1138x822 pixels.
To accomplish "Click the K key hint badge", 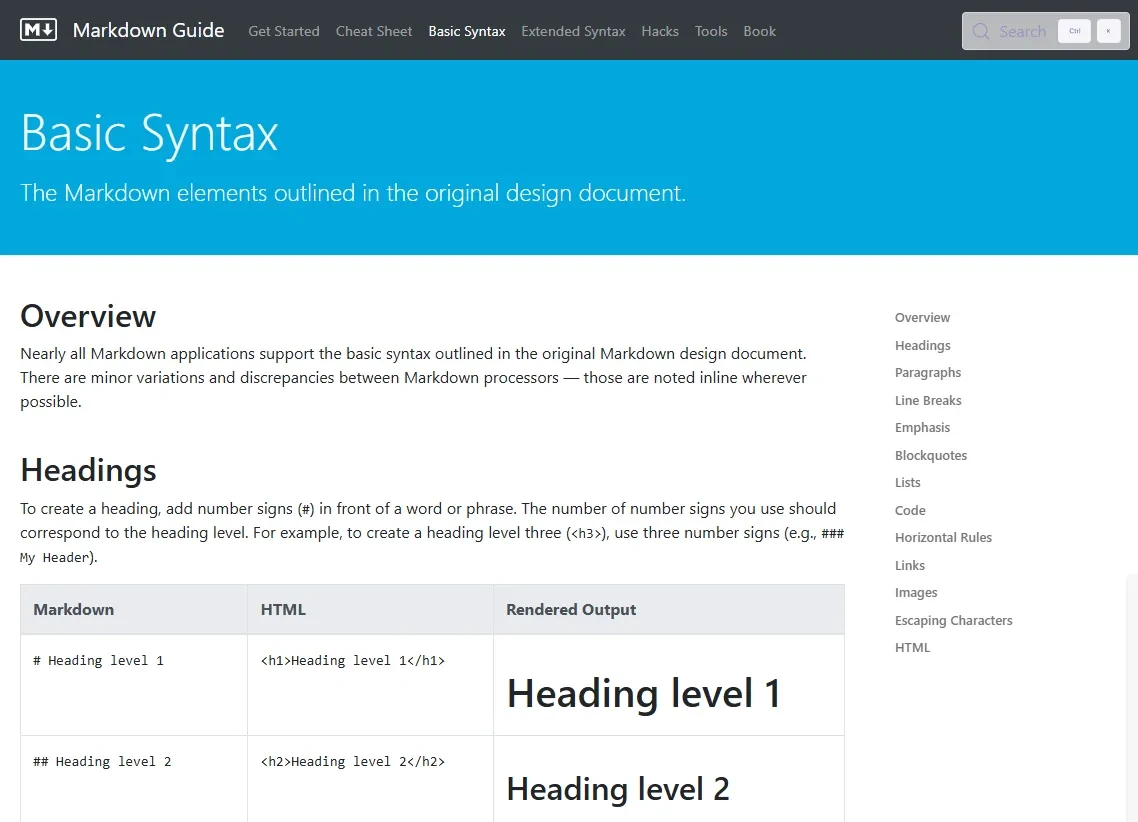I will pyautogui.click(x=1108, y=31).
